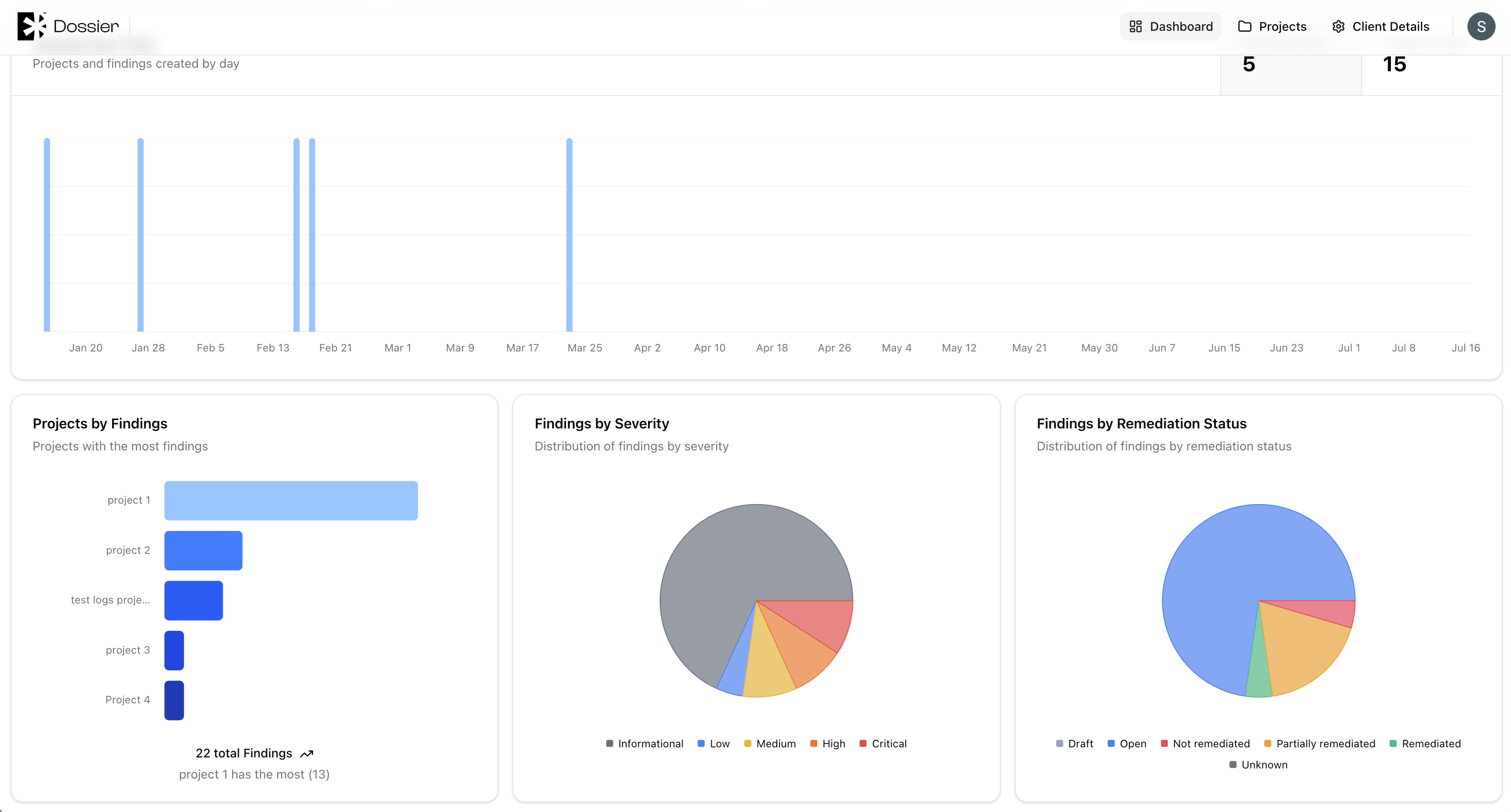This screenshot has width=1511, height=812.
Task: Toggle the High severity legend entry
Action: (827, 743)
